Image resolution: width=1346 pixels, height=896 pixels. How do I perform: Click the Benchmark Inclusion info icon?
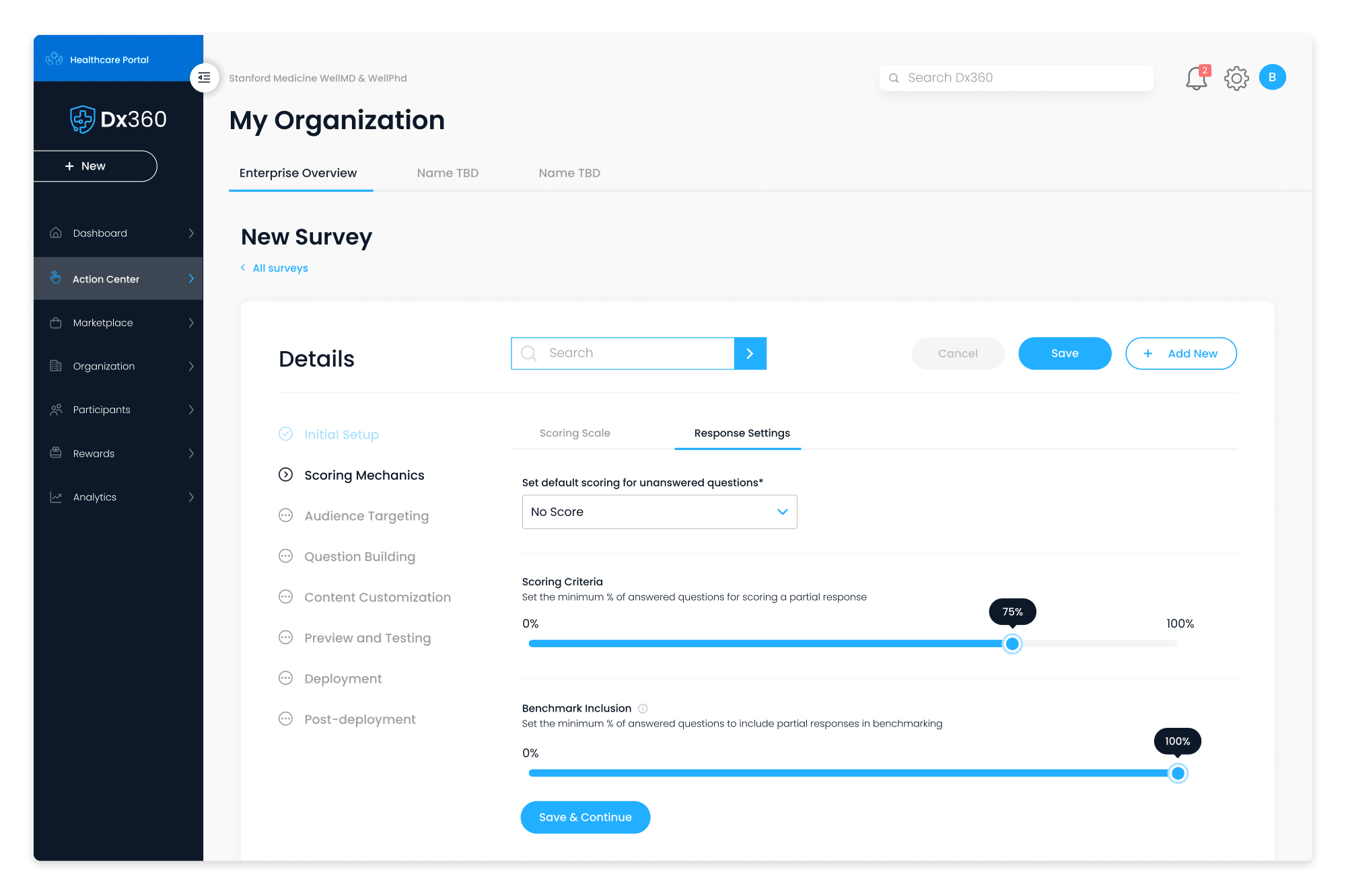point(643,708)
